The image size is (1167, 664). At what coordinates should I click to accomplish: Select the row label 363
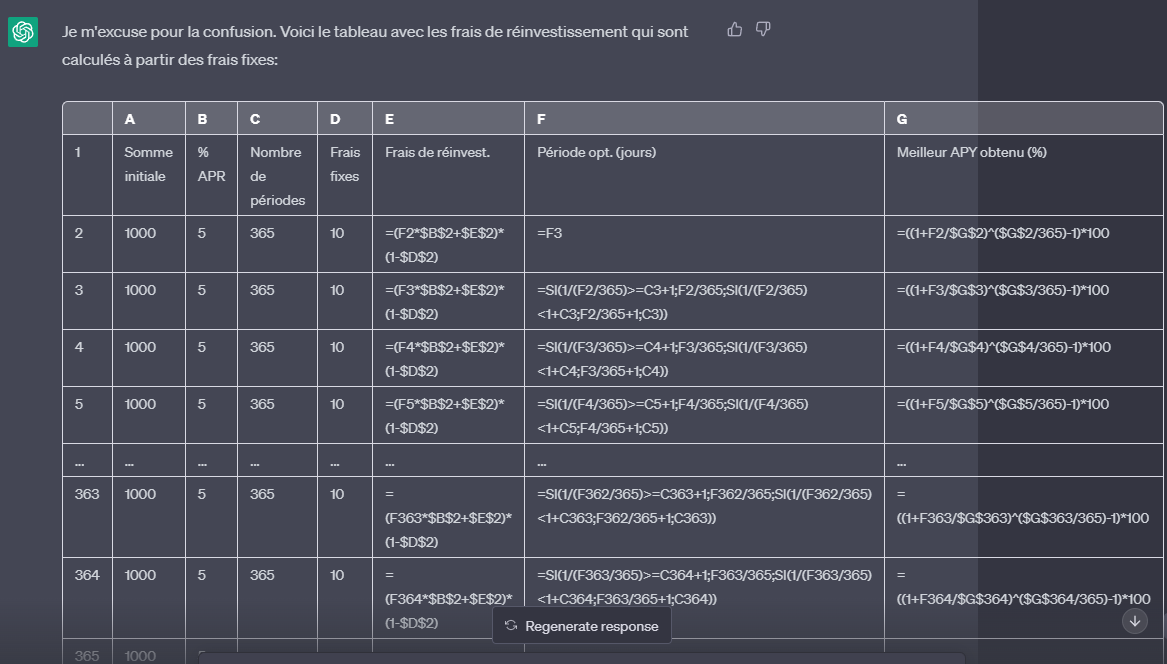pyautogui.click(x=87, y=494)
